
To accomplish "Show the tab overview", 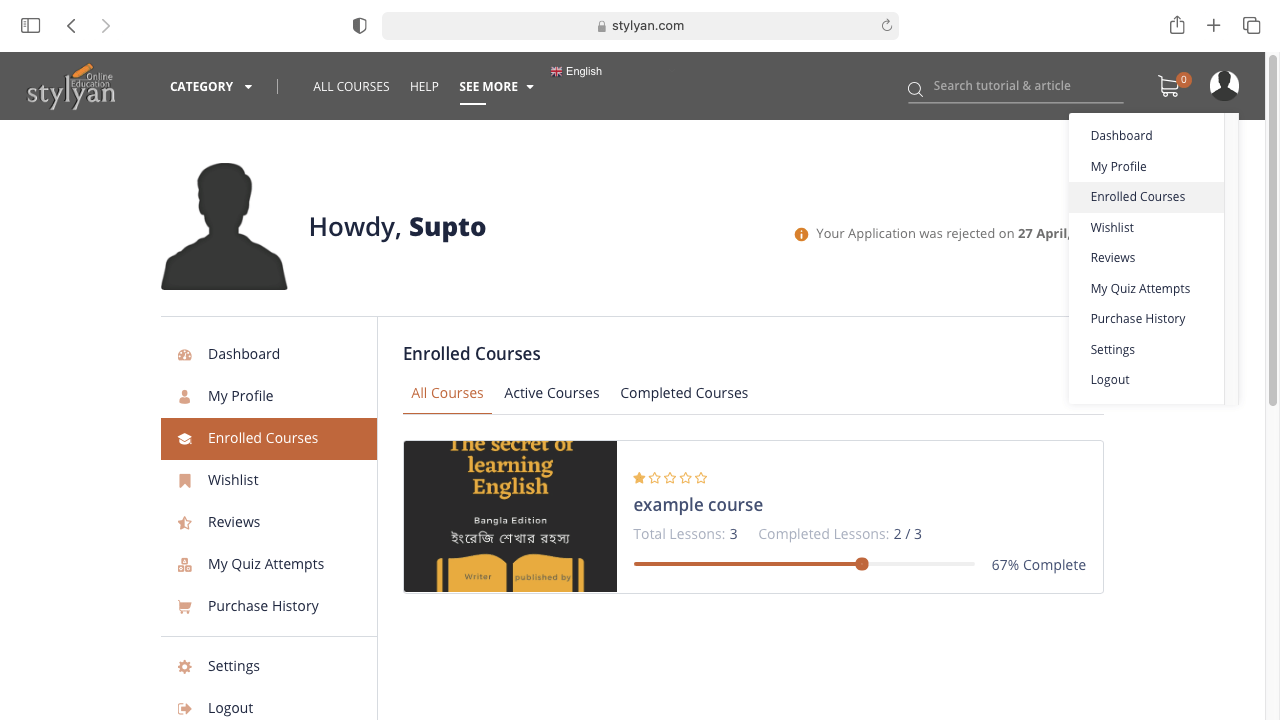I will pos(1251,26).
